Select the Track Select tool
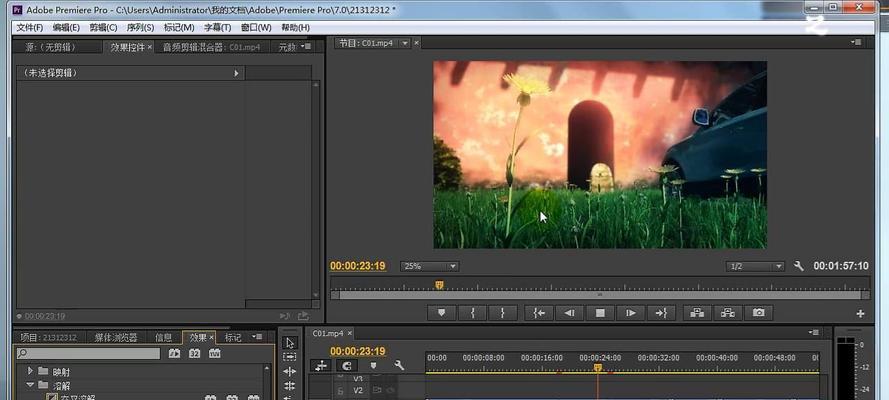Viewport: 889px width, 400px height. (x=290, y=358)
